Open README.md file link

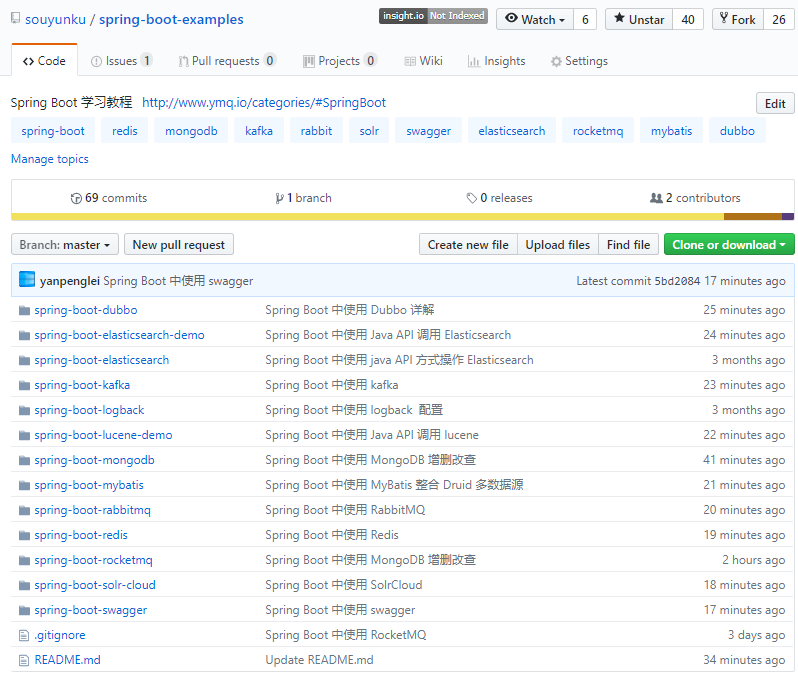point(68,660)
